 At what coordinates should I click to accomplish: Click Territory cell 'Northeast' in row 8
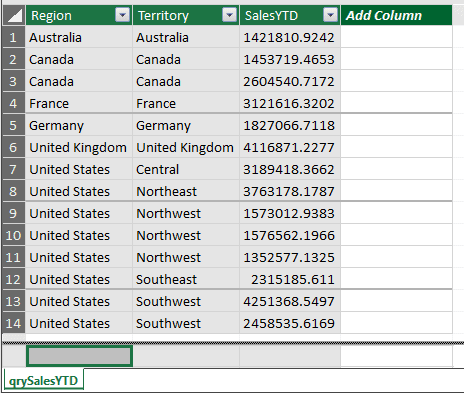186,191
